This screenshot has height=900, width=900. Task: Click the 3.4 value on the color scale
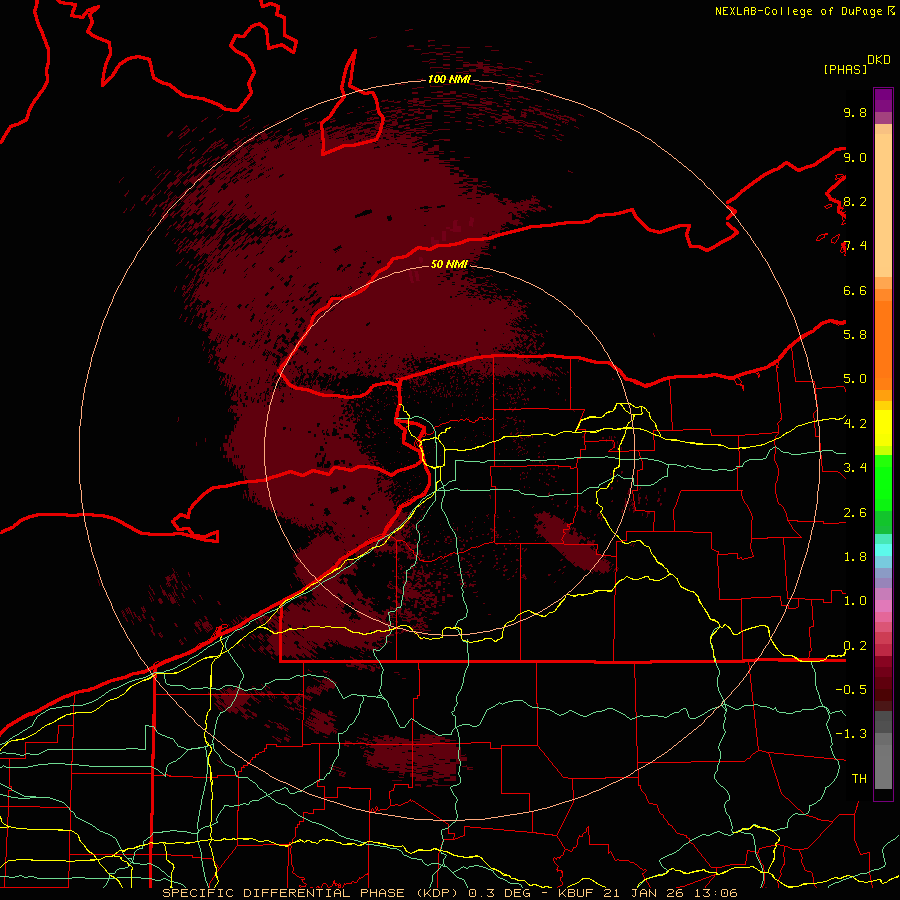pos(855,468)
